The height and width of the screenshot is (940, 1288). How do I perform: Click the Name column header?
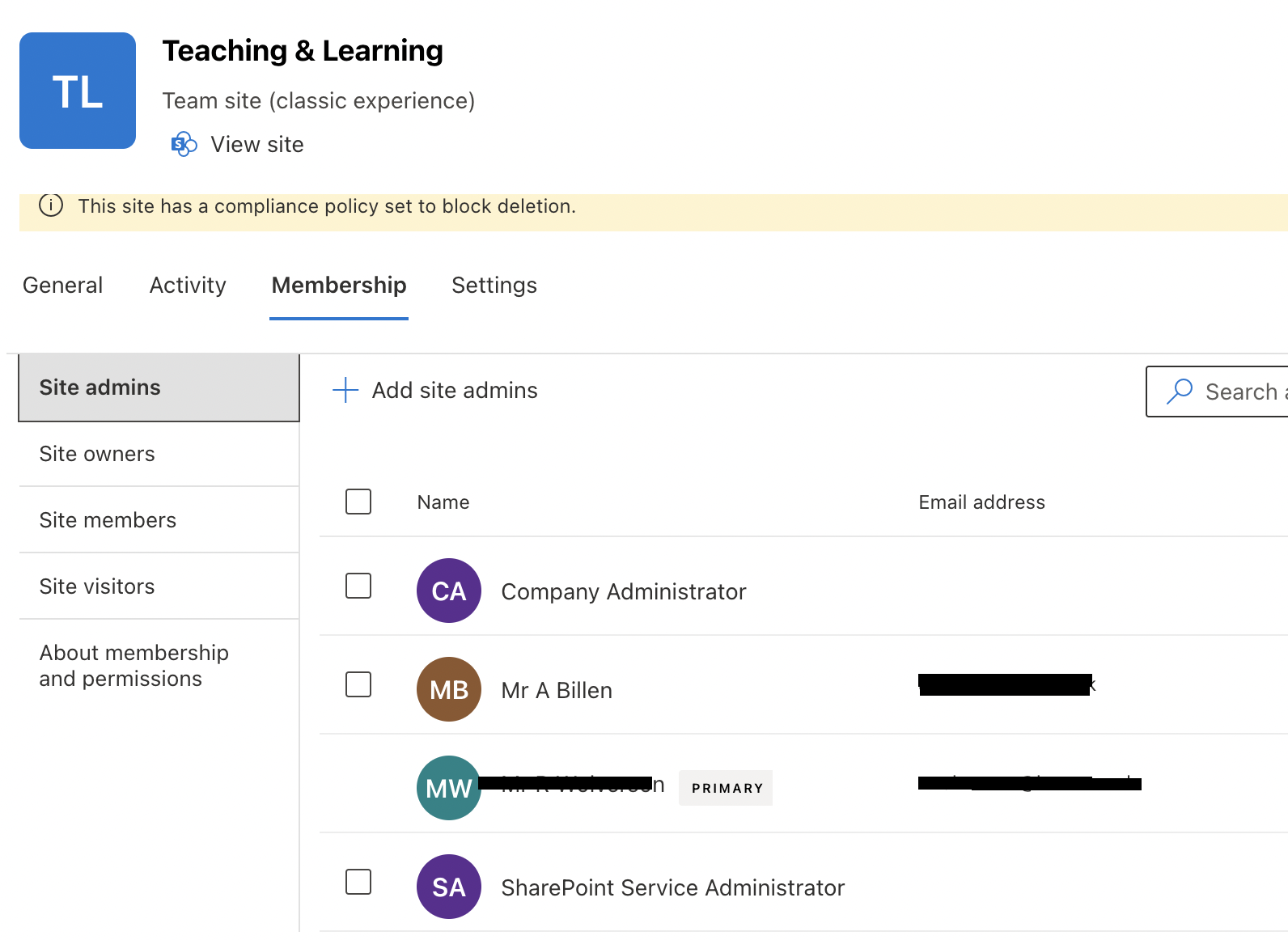tap(443, 502)
